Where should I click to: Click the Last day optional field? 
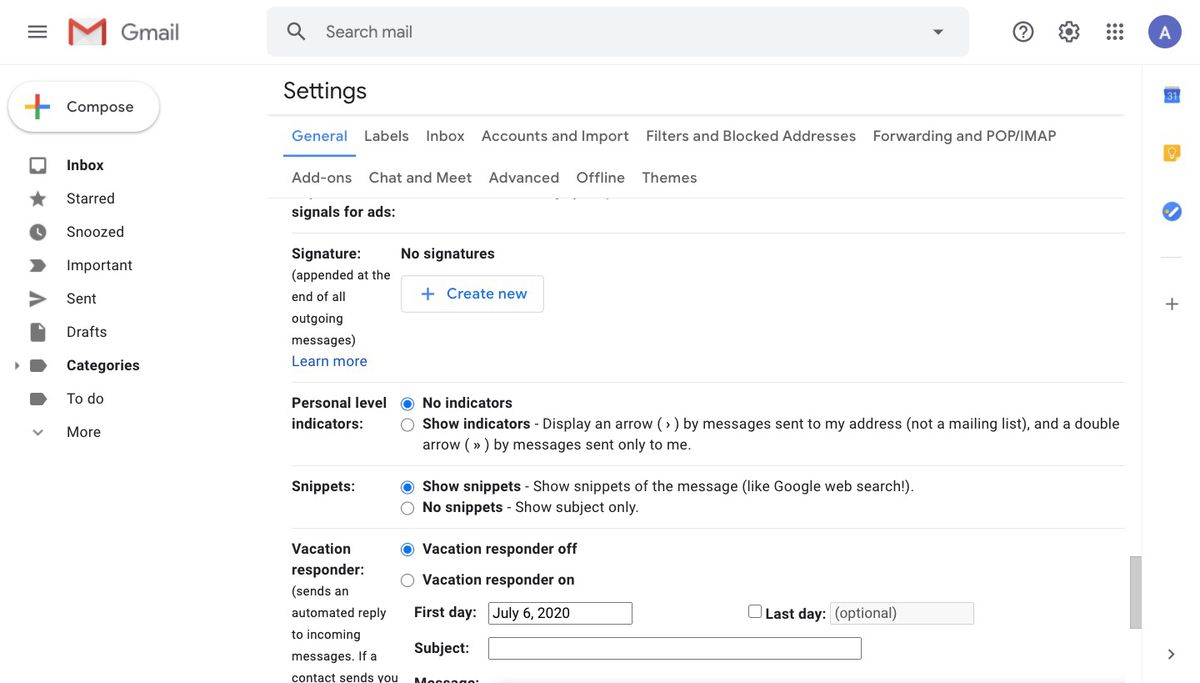901,613
